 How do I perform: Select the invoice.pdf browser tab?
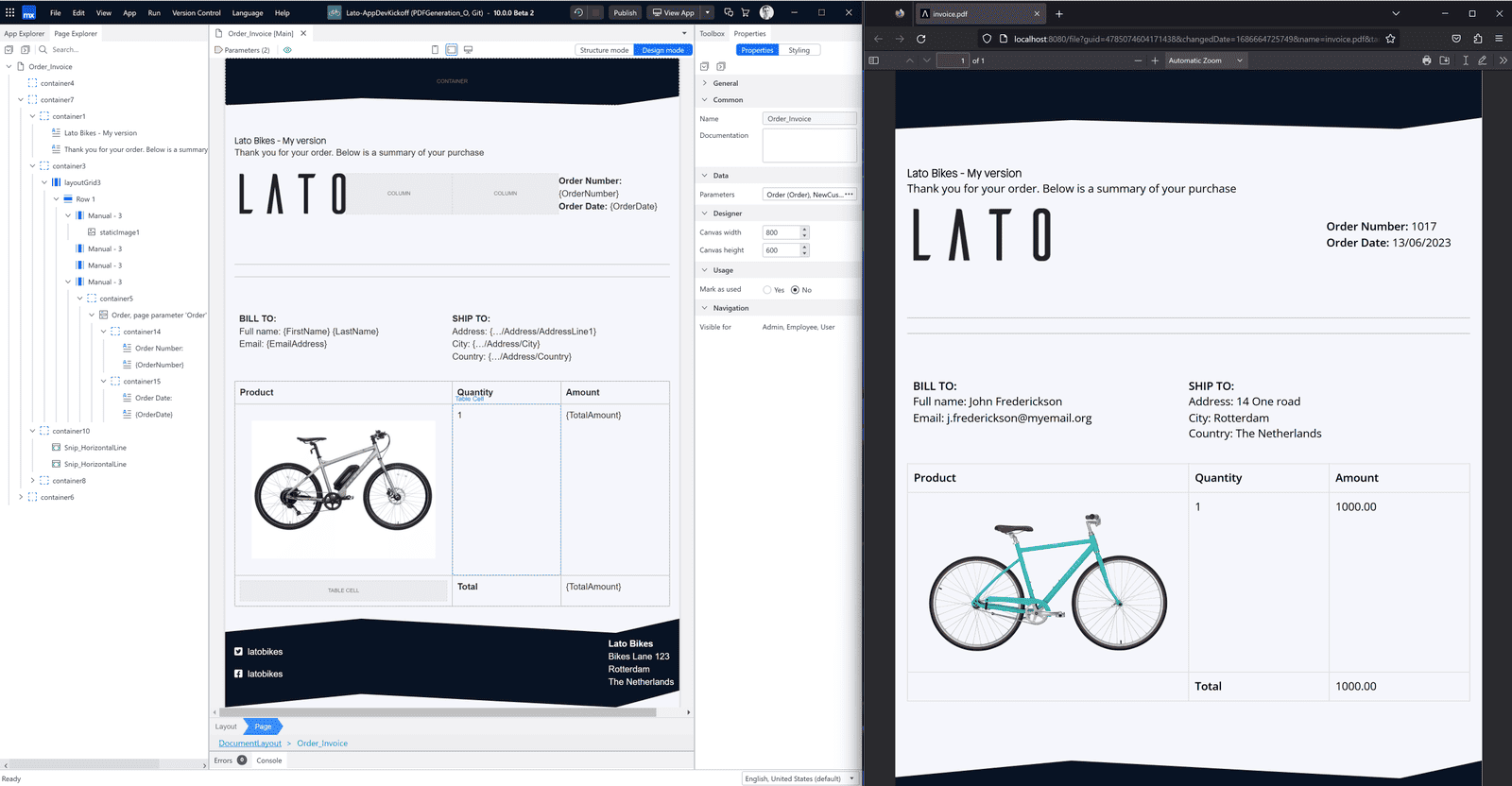click(981, 13)
